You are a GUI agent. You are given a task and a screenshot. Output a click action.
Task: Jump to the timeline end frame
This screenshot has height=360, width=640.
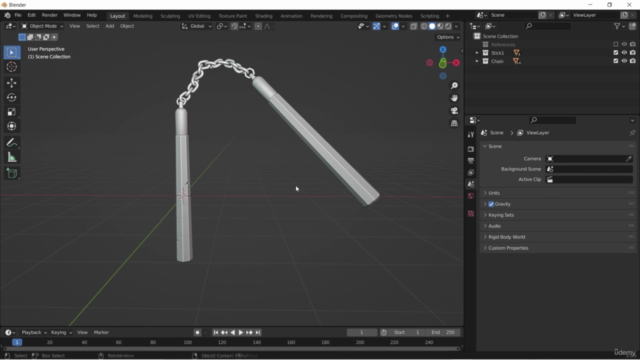(x=258, y=333)
